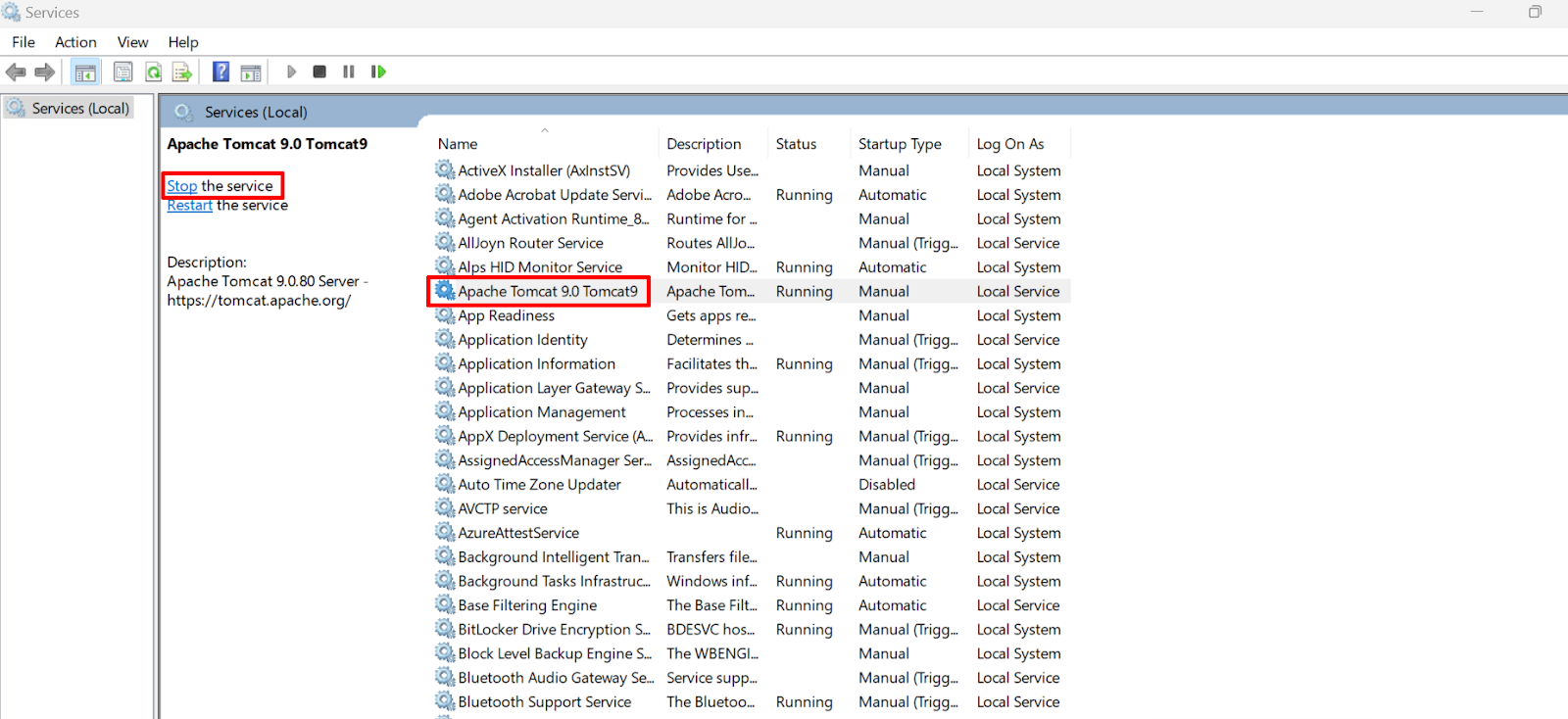The width and height of the screenshot is (1568, 719).
Task: Select Alps HID Monitor Service row
Action: pyautogui.click(x=751, y=266)
